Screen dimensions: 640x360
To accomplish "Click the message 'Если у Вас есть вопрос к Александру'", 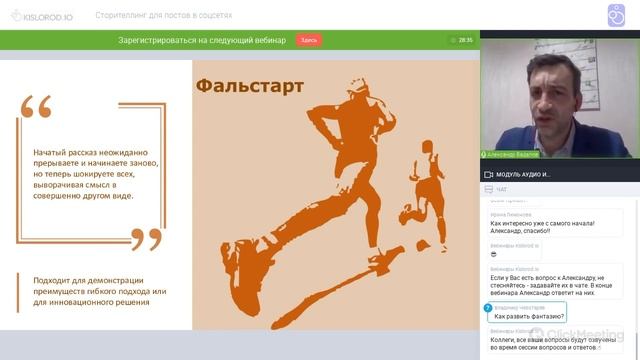I will point(556,281).
